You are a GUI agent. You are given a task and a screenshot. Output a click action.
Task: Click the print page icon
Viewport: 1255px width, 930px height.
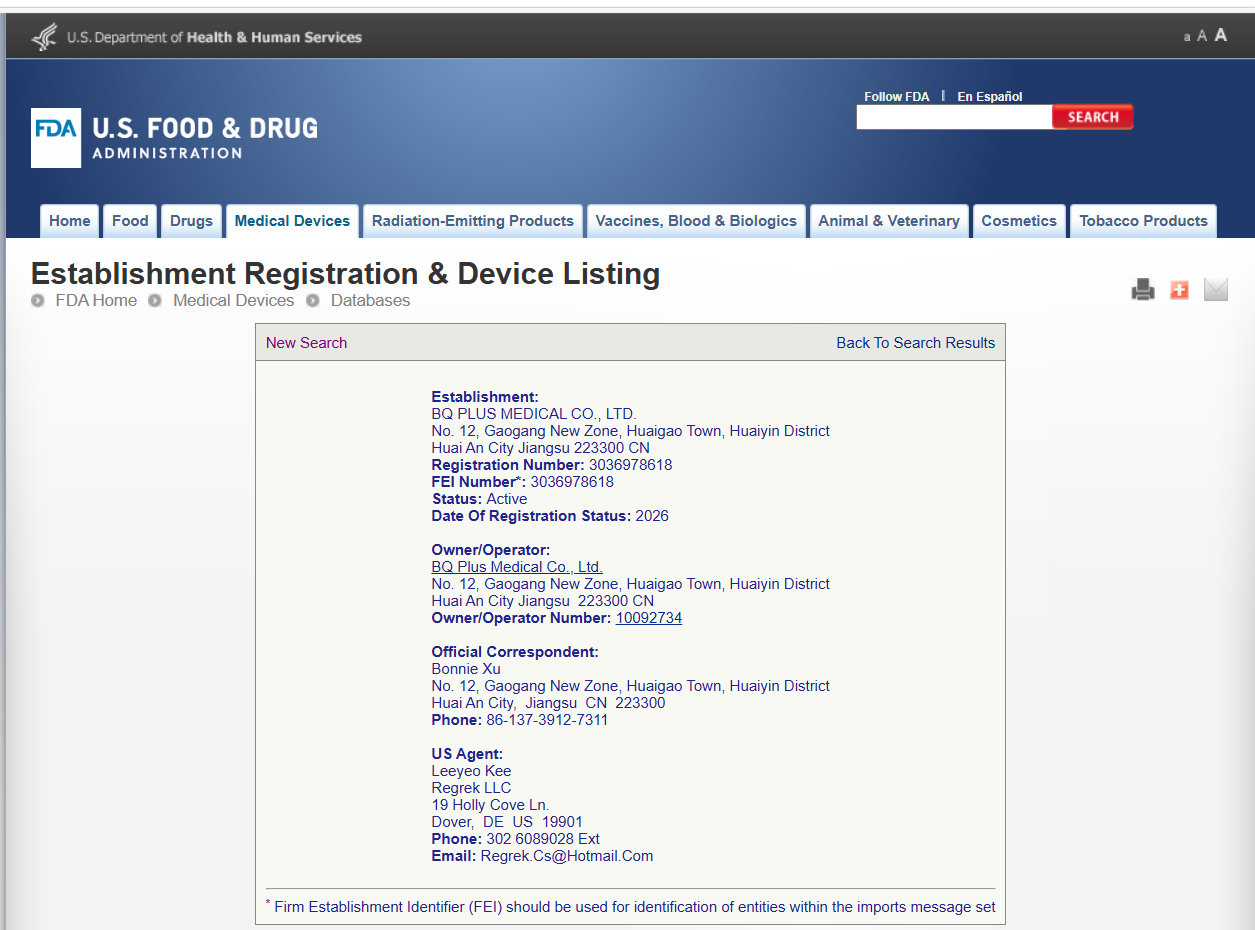coord(1143,290)
